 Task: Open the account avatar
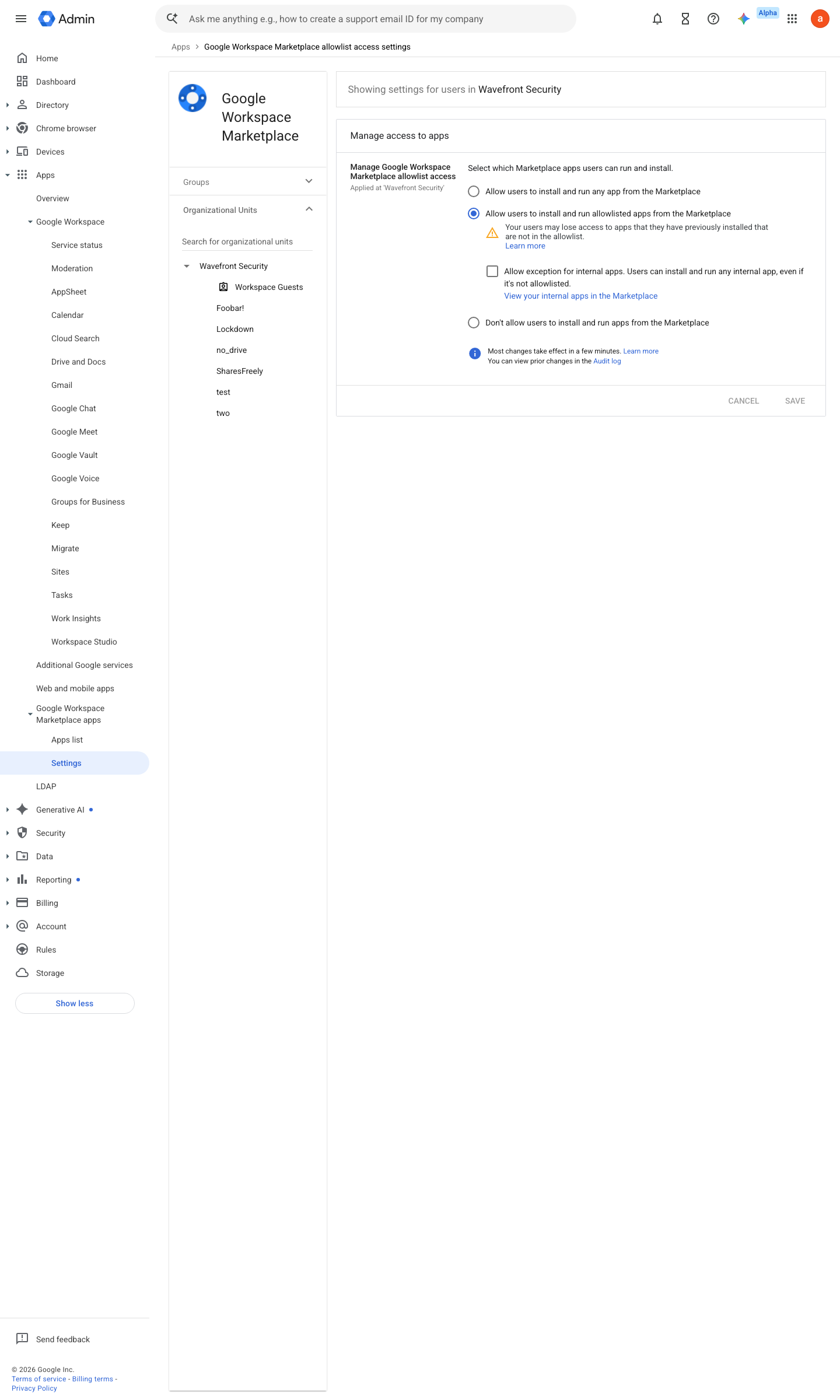(820, 19)
